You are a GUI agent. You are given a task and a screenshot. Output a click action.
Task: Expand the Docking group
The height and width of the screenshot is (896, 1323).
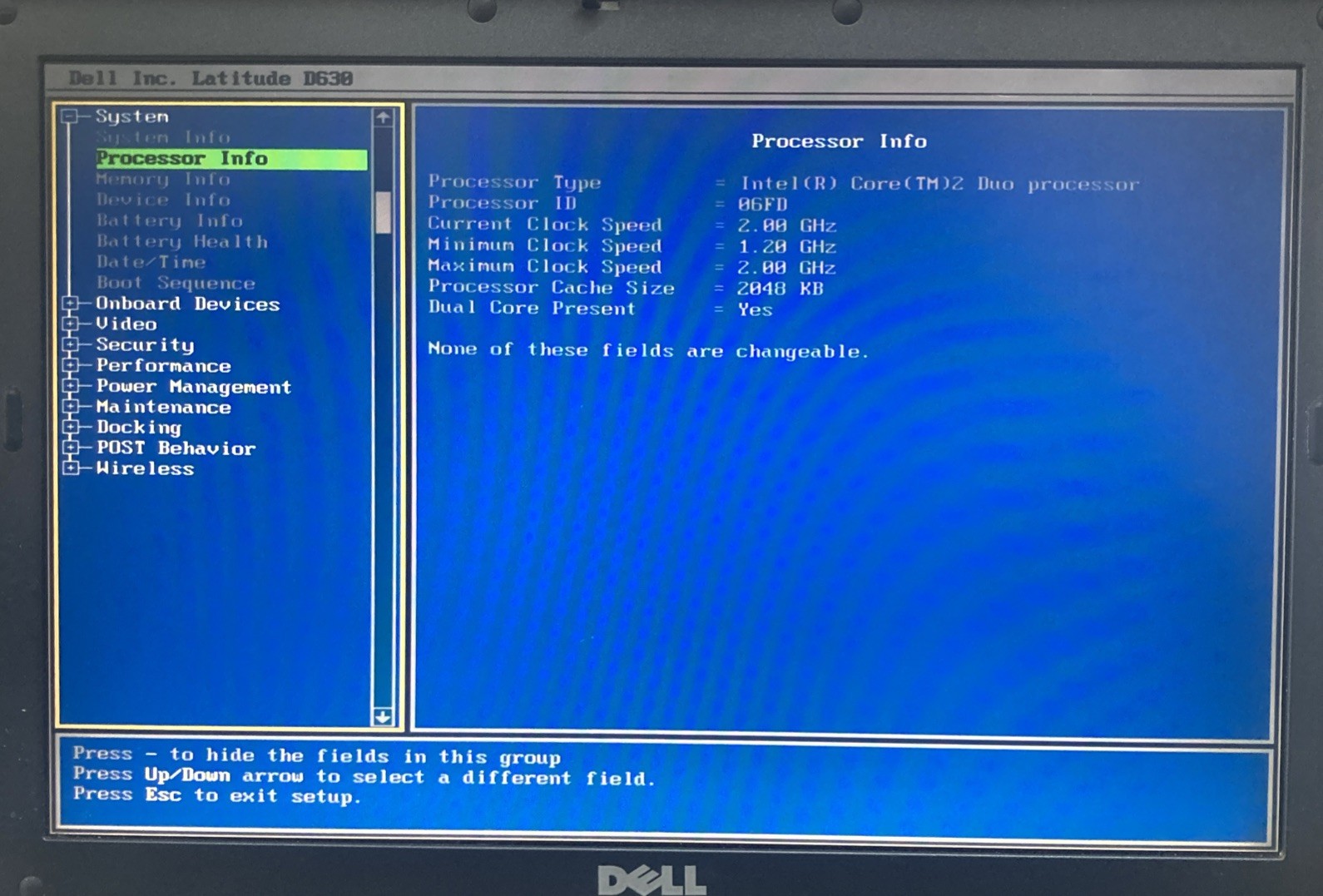coord(71,427)
